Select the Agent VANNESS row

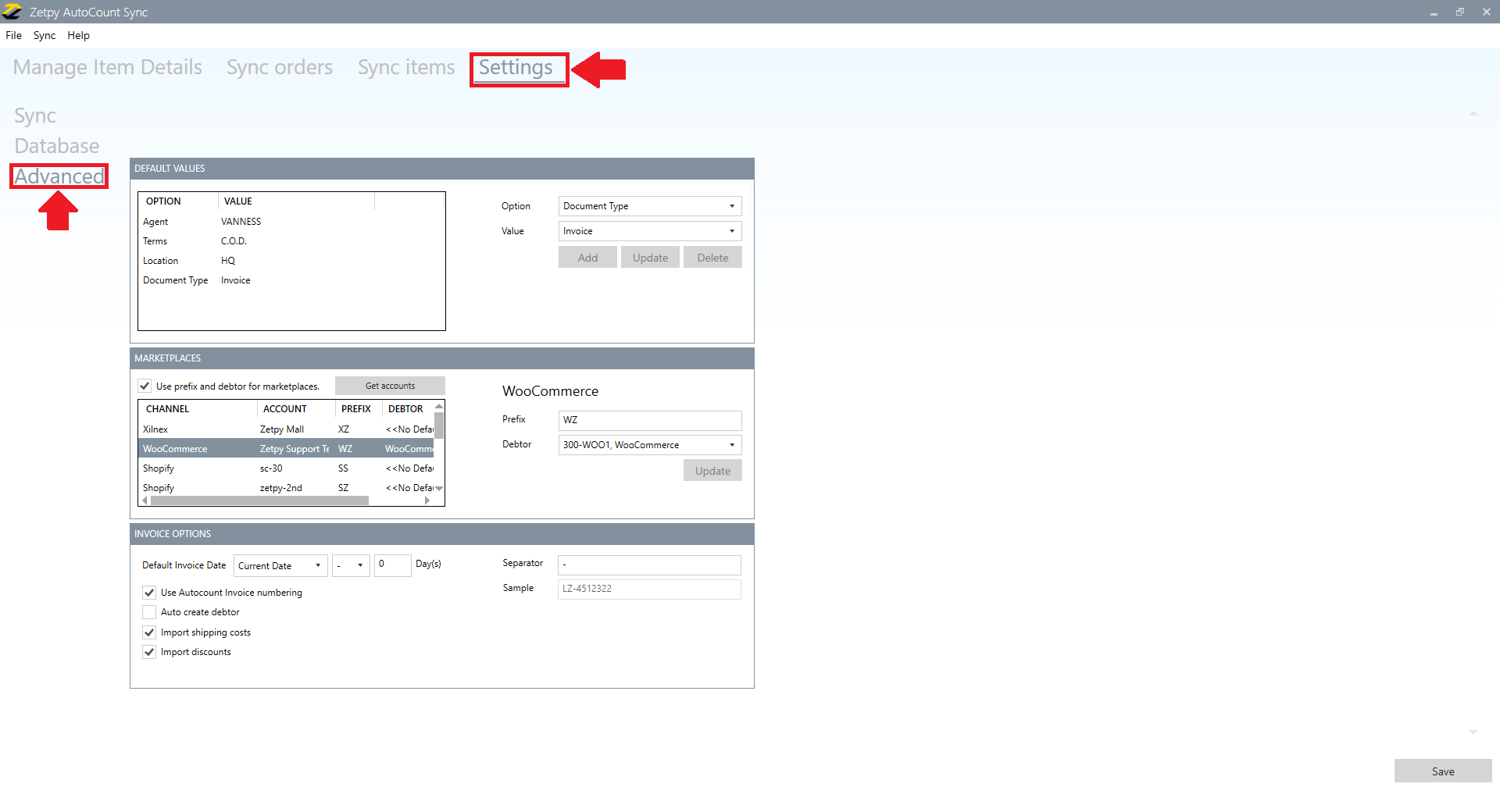(x=291, y=222)
